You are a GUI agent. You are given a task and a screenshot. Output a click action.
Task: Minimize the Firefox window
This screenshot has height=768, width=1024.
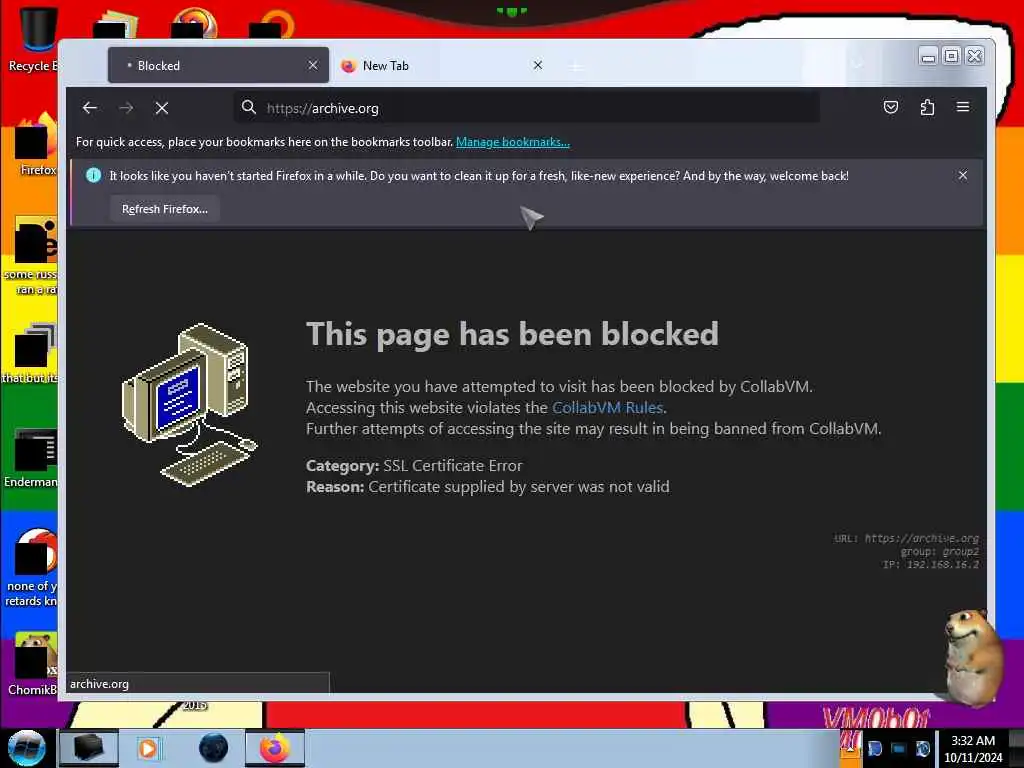928,56
